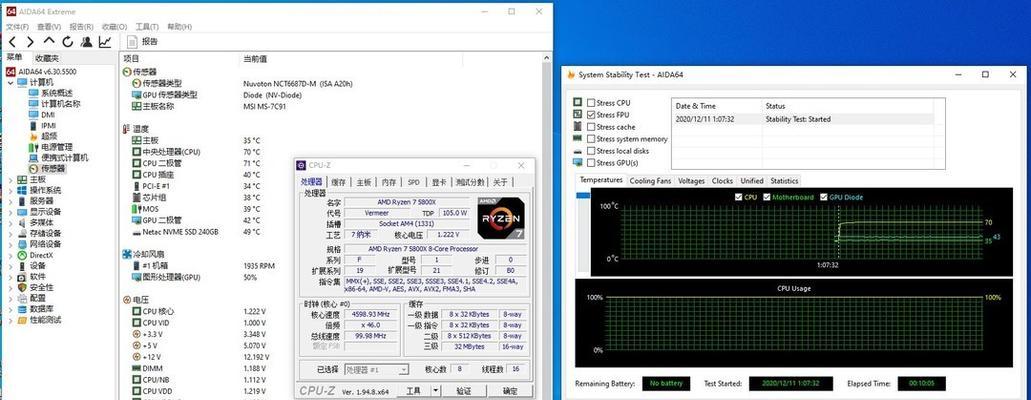
Task: Go back with AIDA64 toolbar left arrow
Action: tap(12, 42)
